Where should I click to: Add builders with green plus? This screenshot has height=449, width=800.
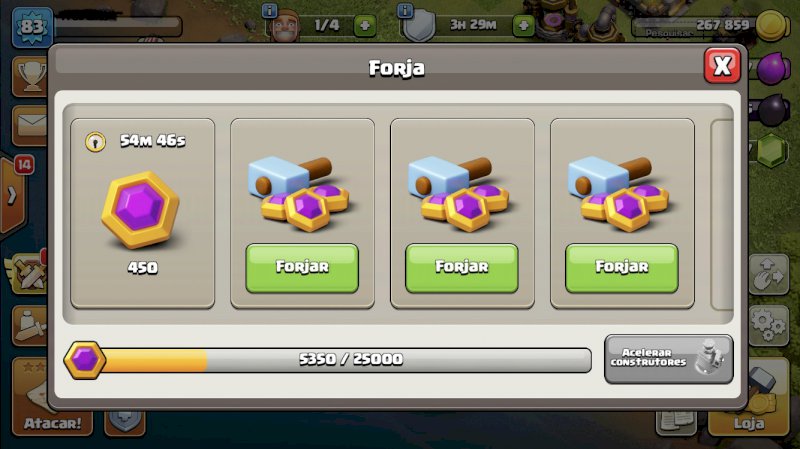point(364,26)
